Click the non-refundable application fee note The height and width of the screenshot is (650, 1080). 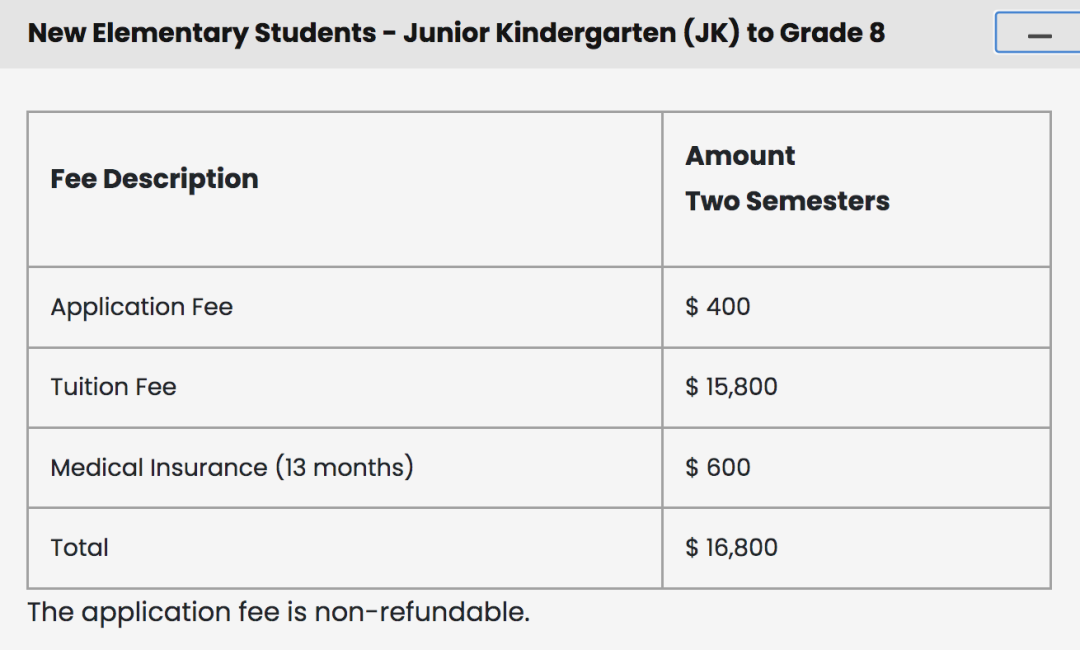[x=278, y=612]
